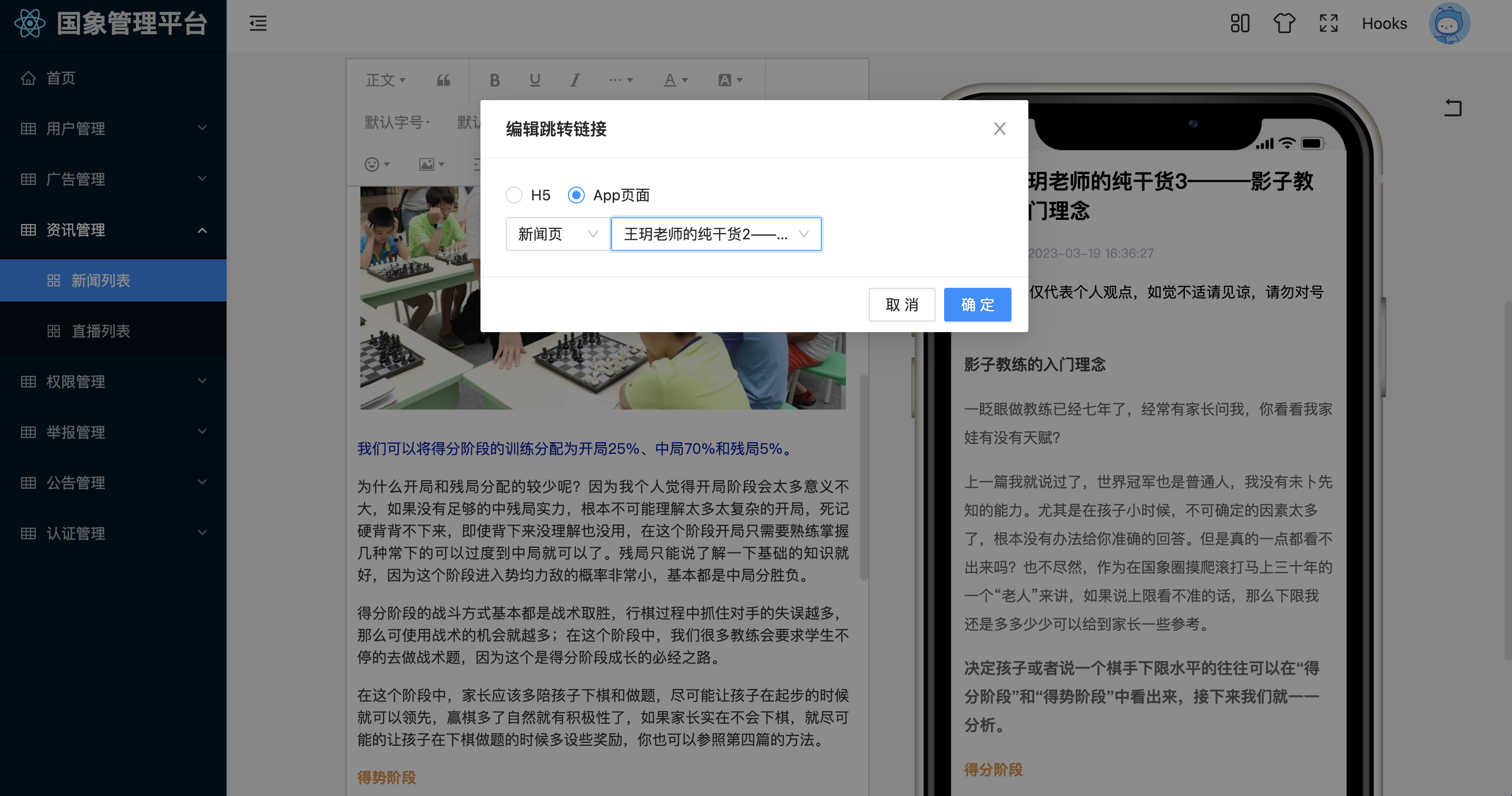Expand the 权限管理 sidebar menu
This screenshot has height=796, width=1512.
point(113,381)
